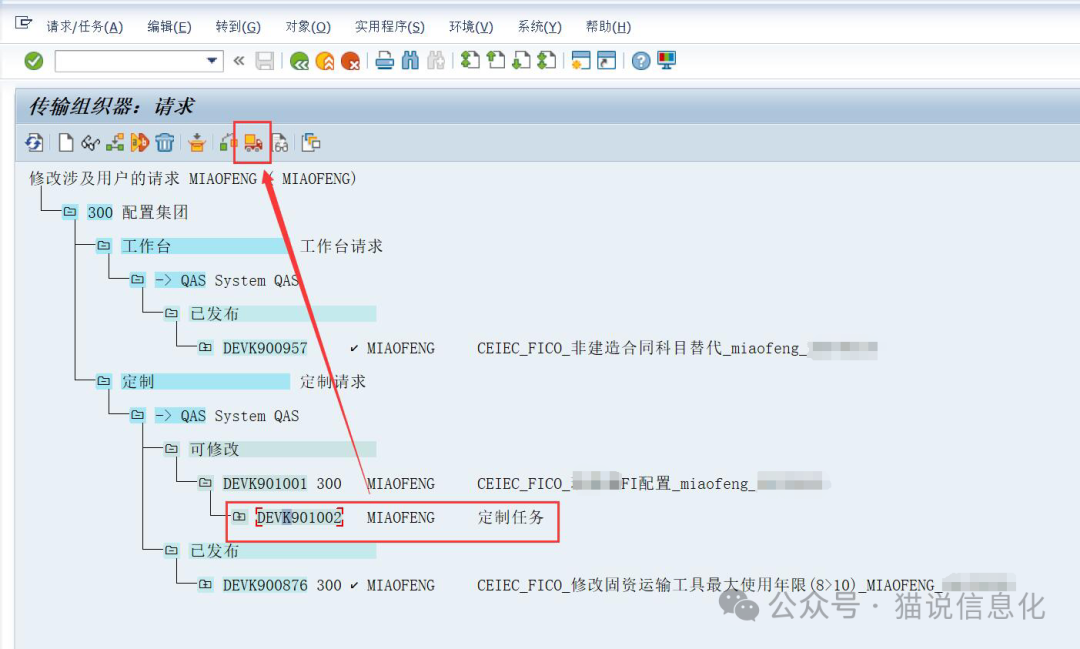Open the 编辑(E) menu
Image resolution: width=1080 pixels, height=649 pixels.
pyautogui.click(x=169, y=27)
